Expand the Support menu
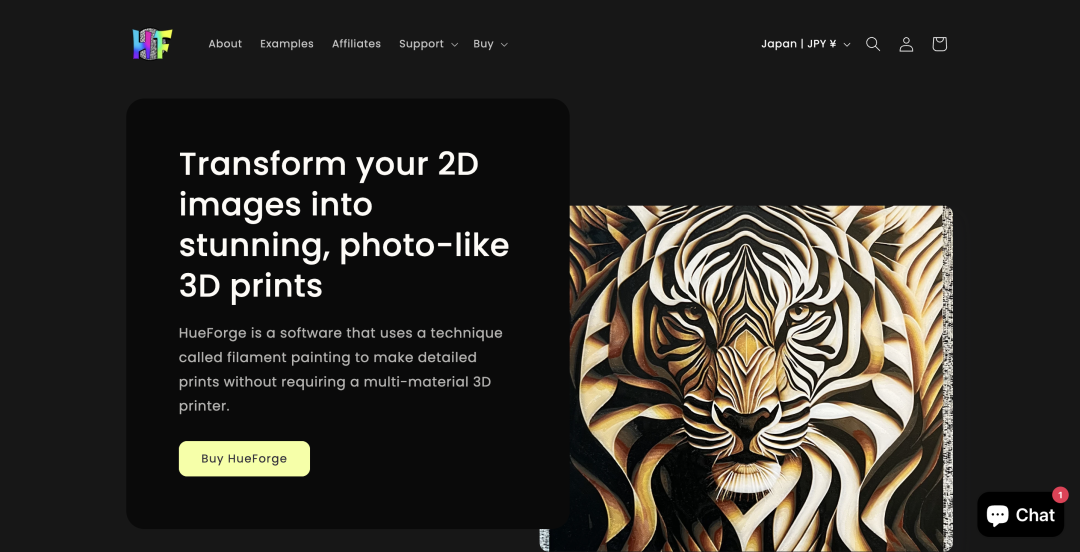 [x=421, y=44]
